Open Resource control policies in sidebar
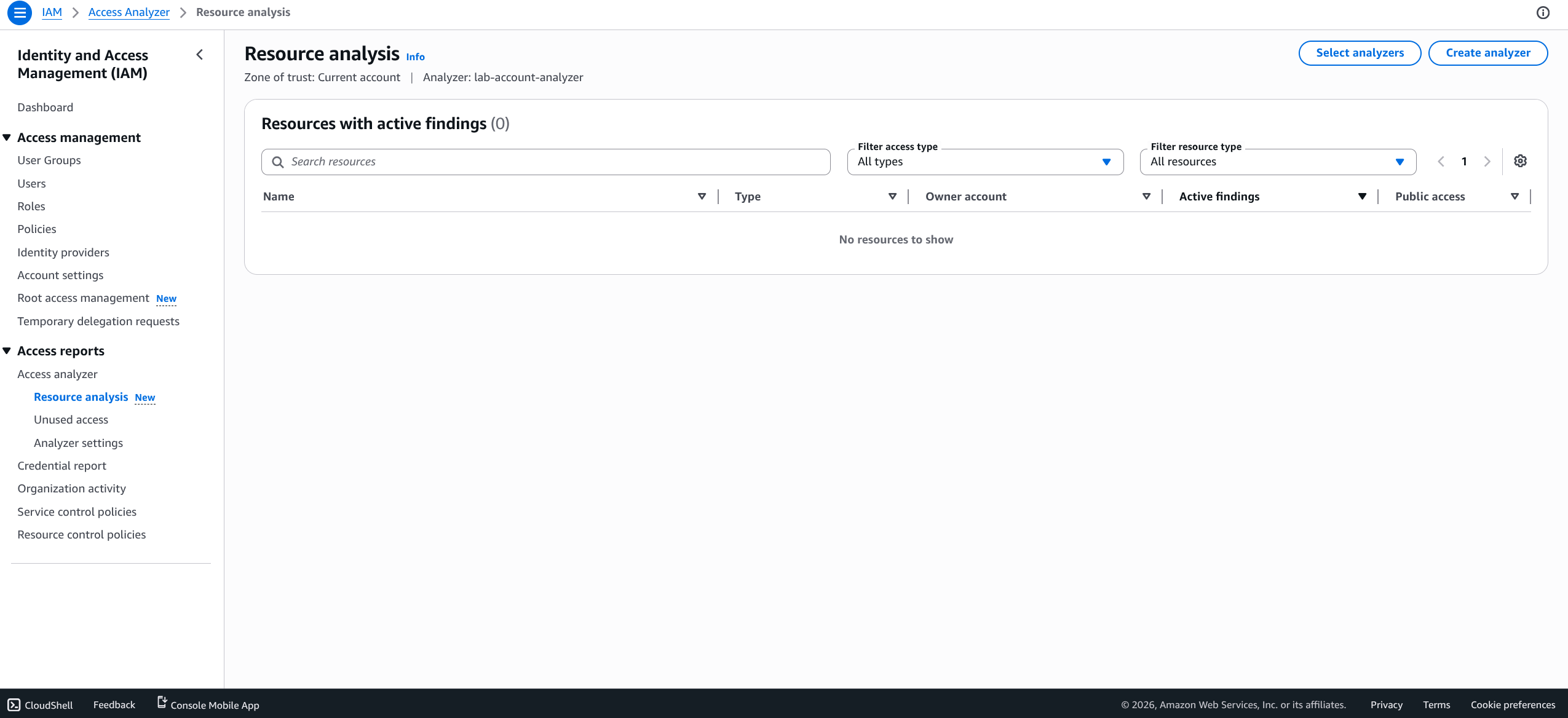 [82, 535]
